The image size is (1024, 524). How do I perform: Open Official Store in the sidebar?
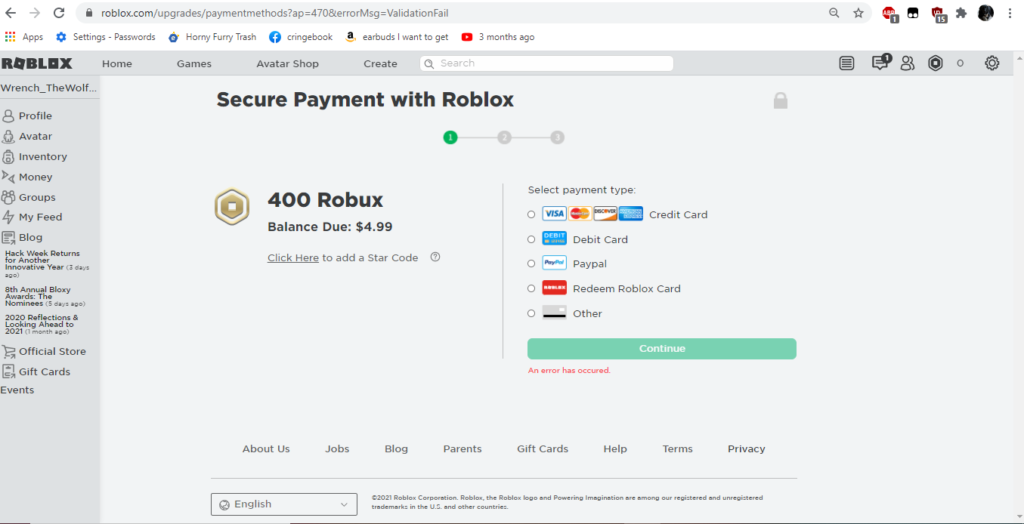44,351
